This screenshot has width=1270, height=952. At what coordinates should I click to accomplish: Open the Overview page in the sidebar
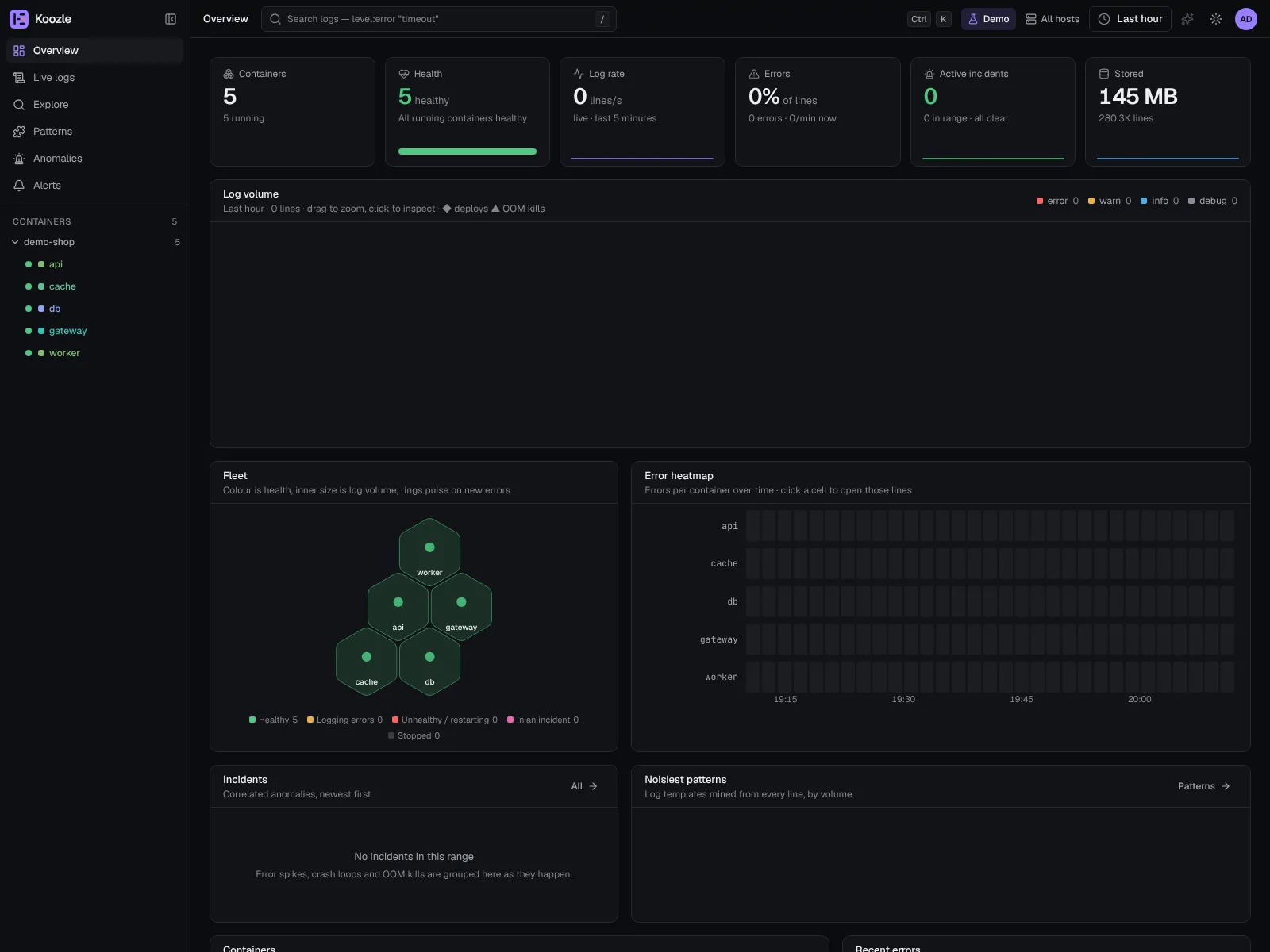pos(95,51)
